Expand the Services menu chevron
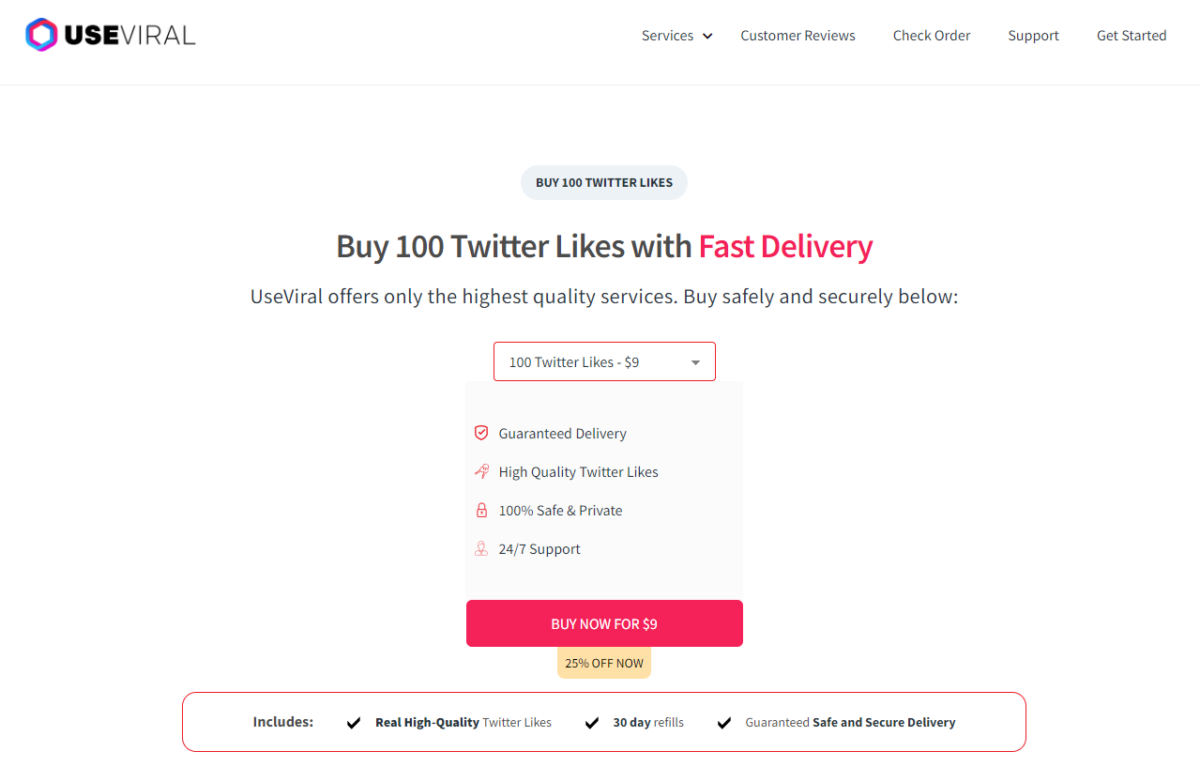The width and height of the screenshot is (1200, 767). coord(707,36)
